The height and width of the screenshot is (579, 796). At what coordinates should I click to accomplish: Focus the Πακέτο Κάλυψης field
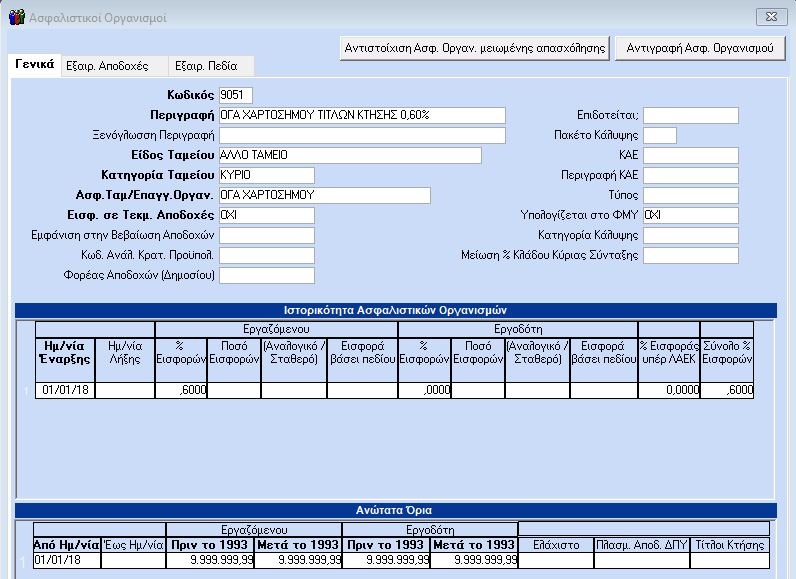click(660, 135)
